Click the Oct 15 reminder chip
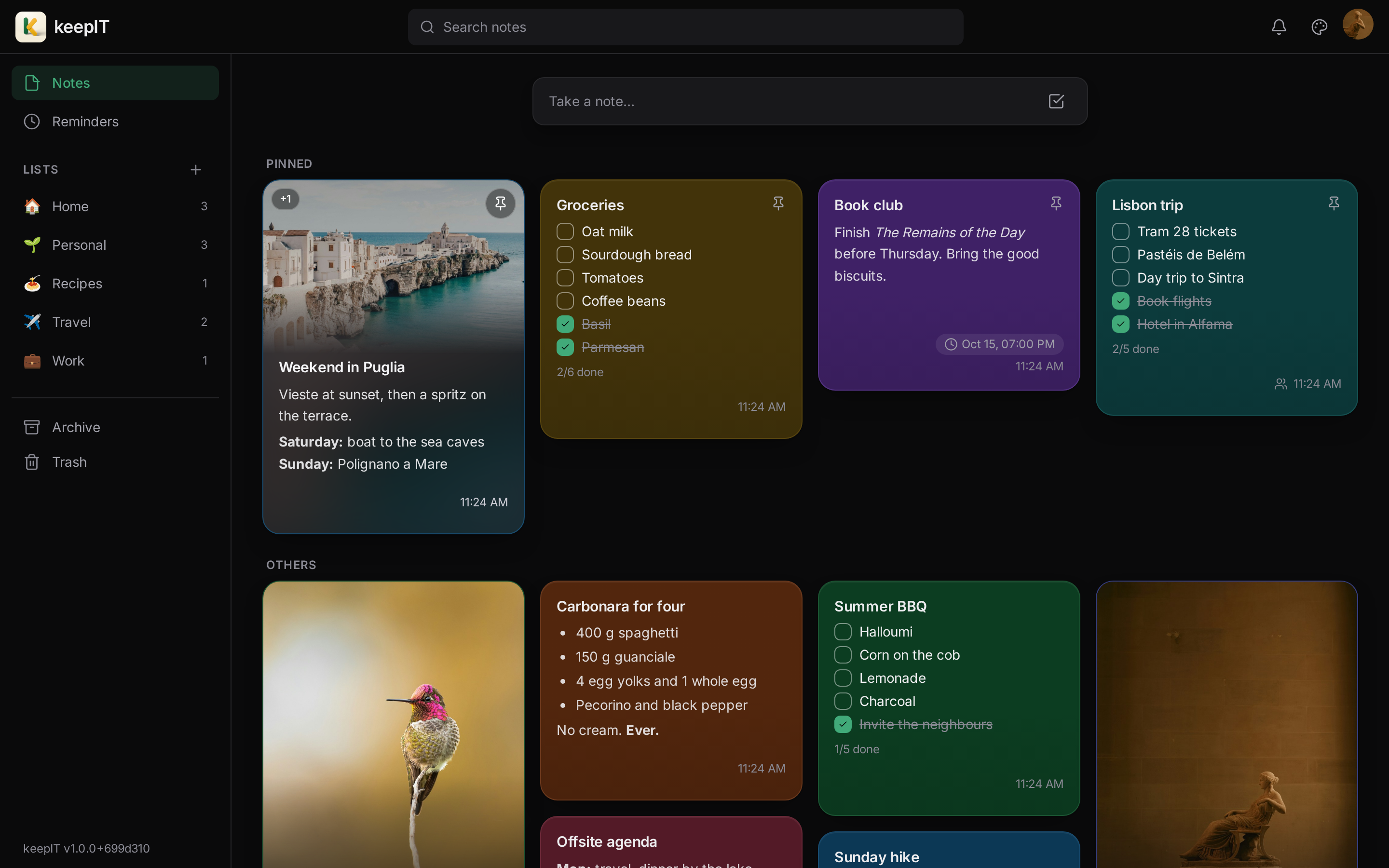This screenshot has width=1389, height=868. (x=999, y=344)
